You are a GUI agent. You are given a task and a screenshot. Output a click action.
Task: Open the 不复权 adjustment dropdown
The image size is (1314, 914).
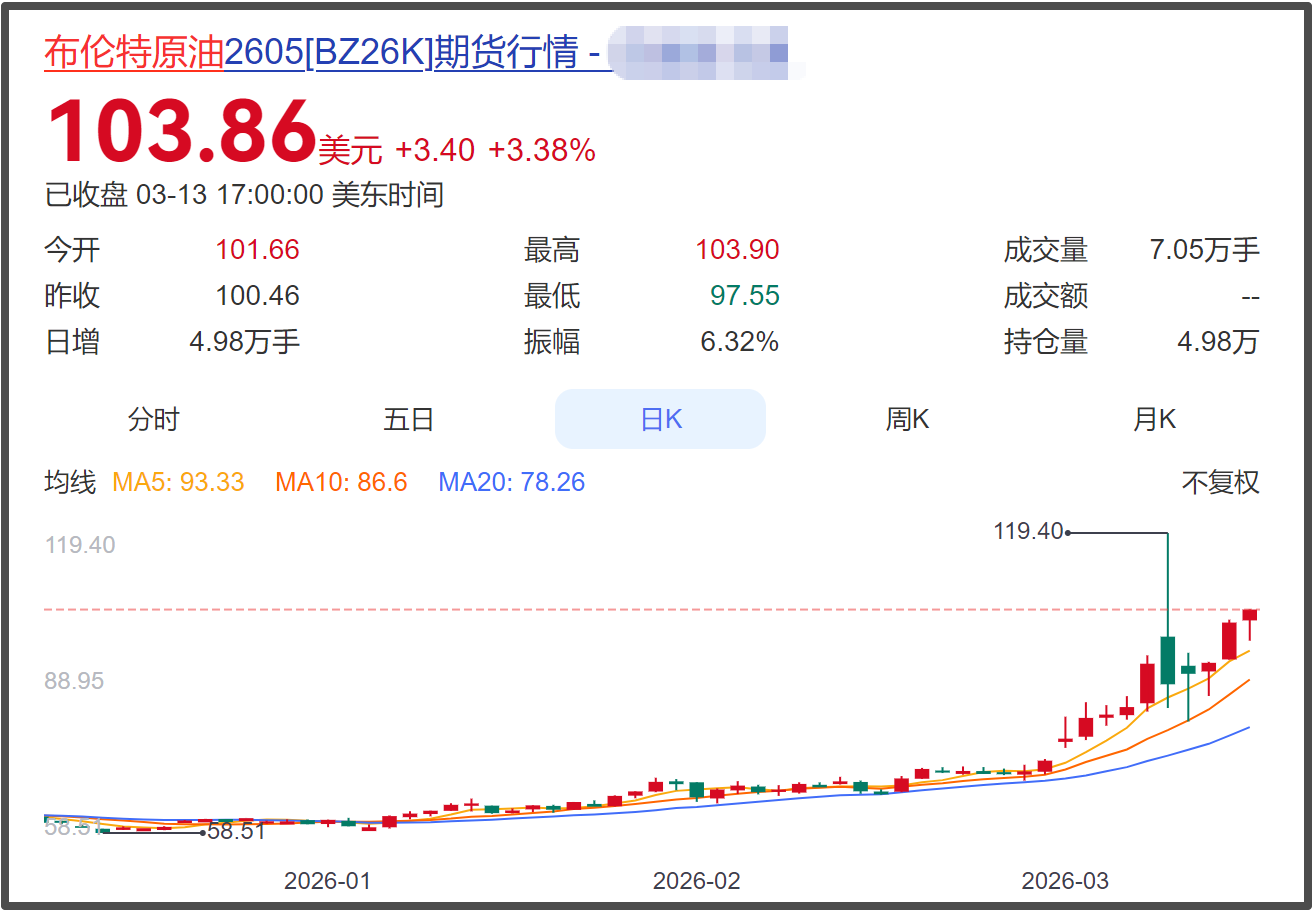[x=1220, y=483]
